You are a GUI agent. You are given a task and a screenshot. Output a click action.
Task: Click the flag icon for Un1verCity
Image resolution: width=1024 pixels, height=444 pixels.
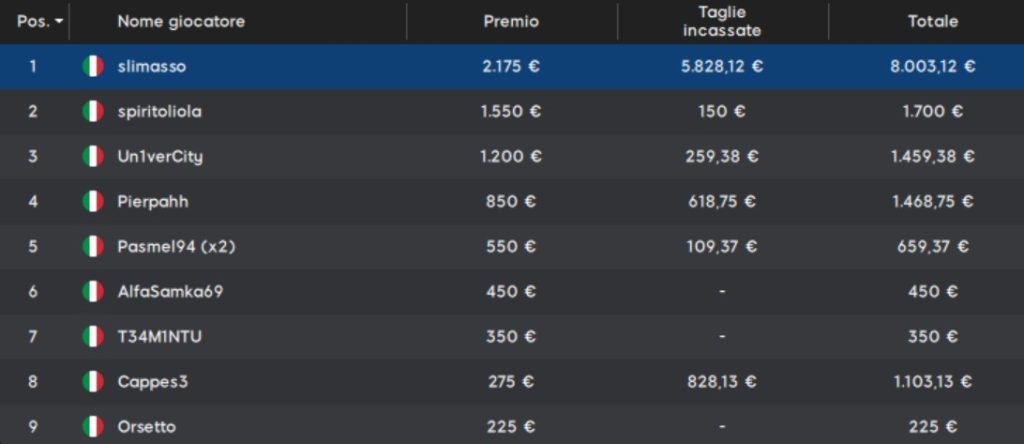tap(93, 157)
